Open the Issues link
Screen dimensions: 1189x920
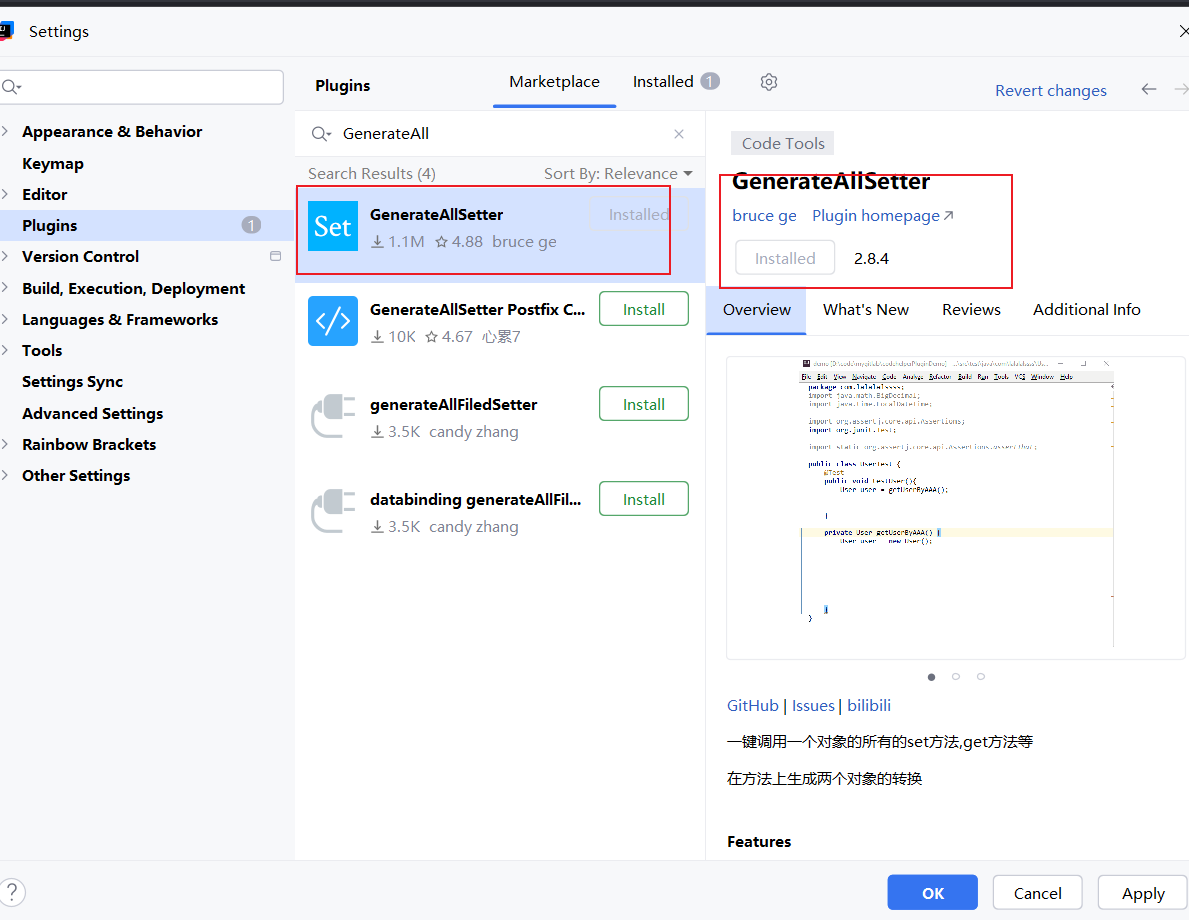click(x=813, y=705)
